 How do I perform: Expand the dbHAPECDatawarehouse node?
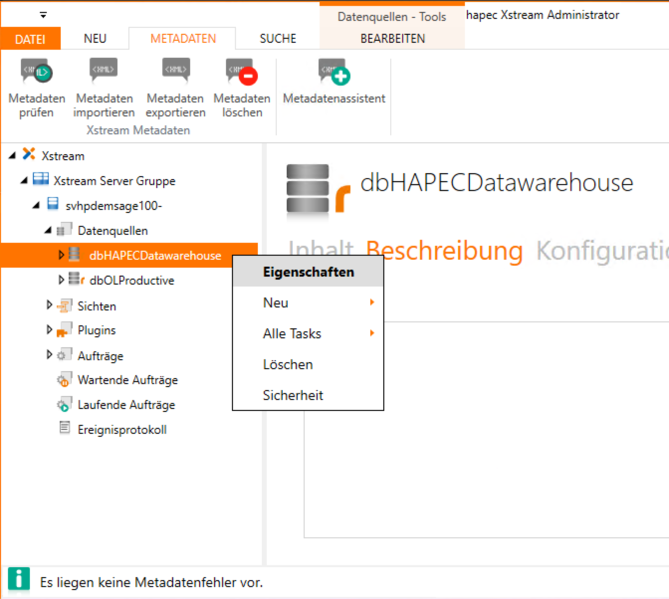tap(61, 255)
